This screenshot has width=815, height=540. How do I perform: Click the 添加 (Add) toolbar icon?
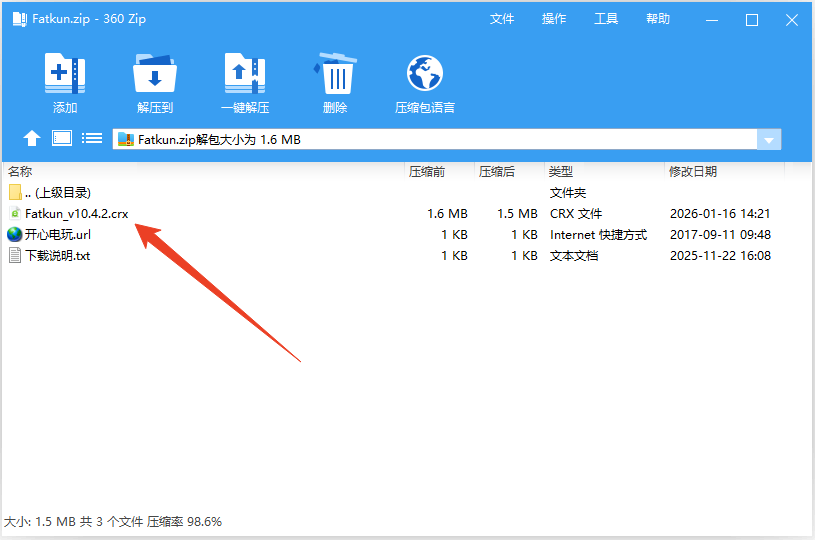[65, 75]
